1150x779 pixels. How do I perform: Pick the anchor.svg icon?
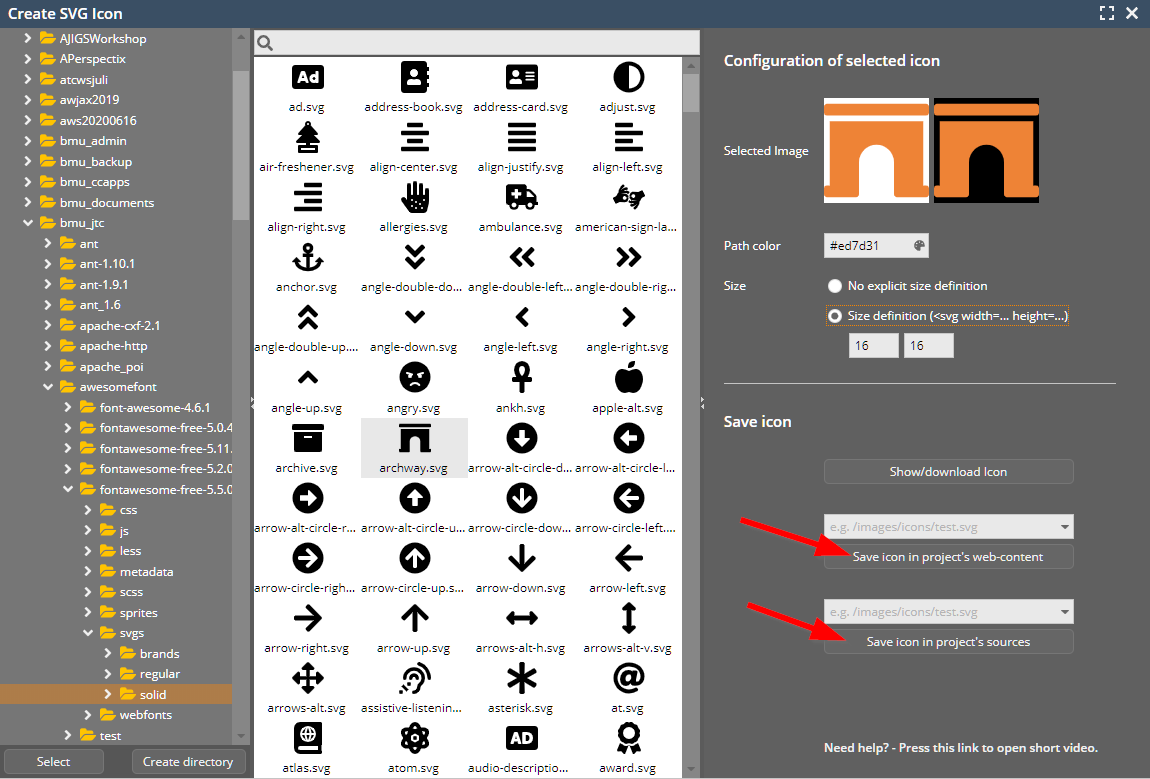[307, 258]
